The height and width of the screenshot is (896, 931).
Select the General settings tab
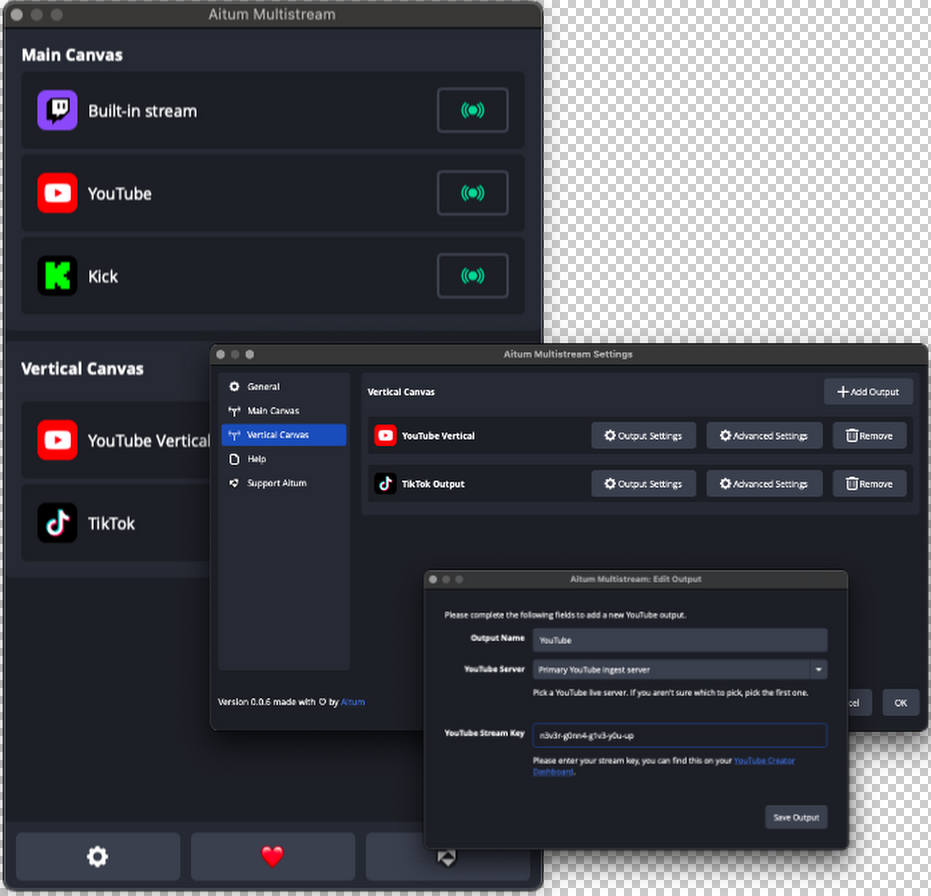click(x=264, y=387)
